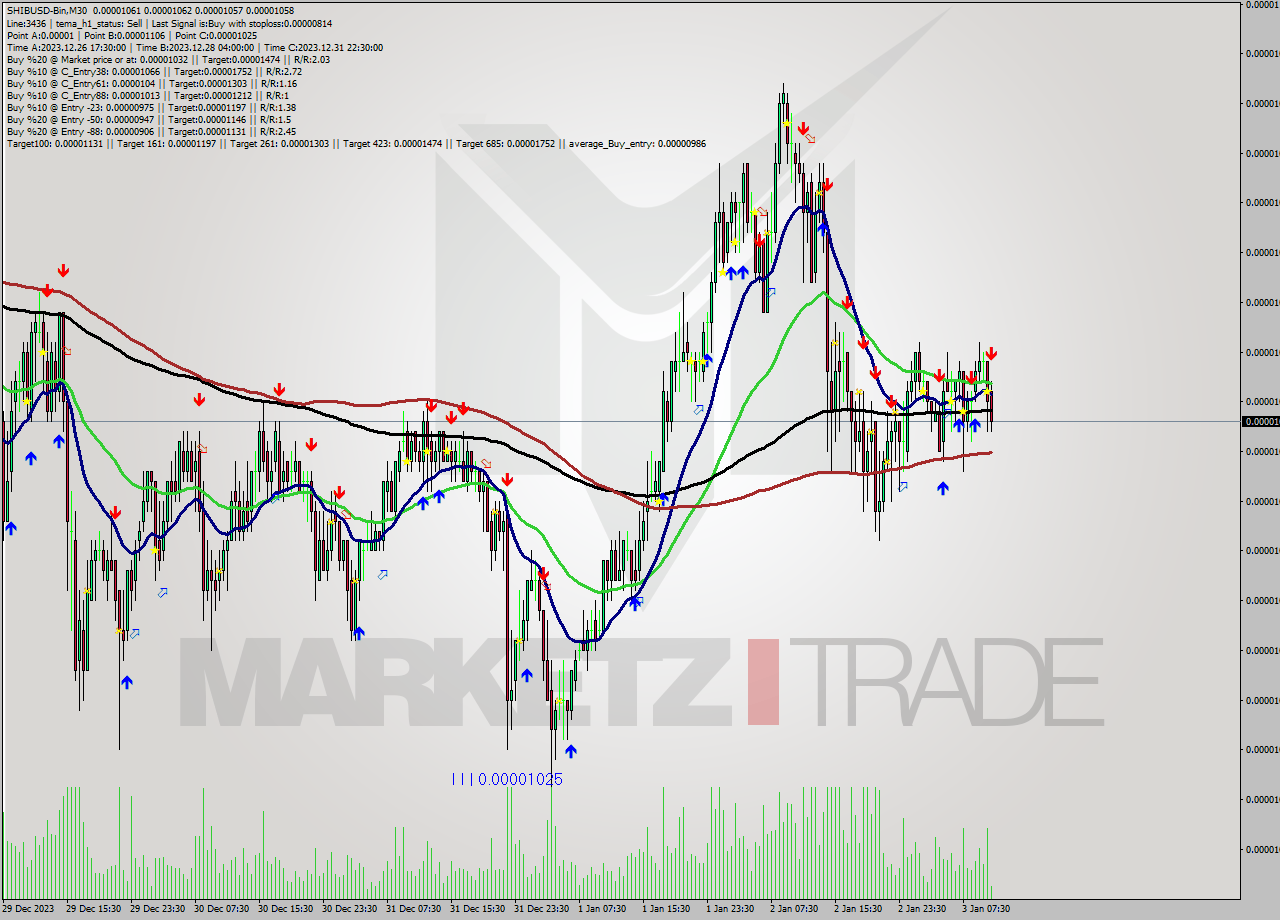Screen dimensions: 1280x920
Task: Click the '31 Dec 15:30' time label
Action: (x=478, y=909)
